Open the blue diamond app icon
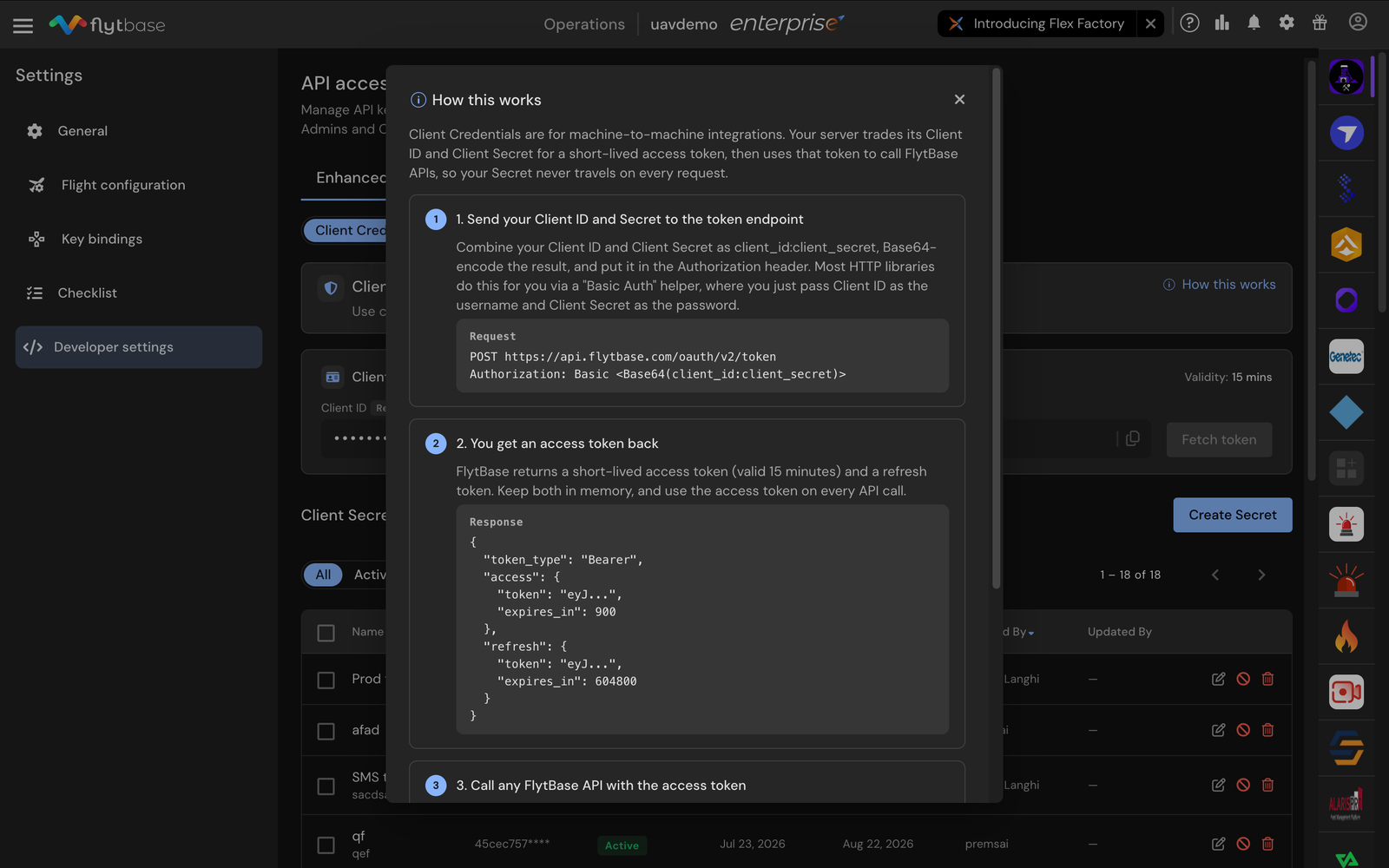1389x868 pixels. [x=1346, y=412]
